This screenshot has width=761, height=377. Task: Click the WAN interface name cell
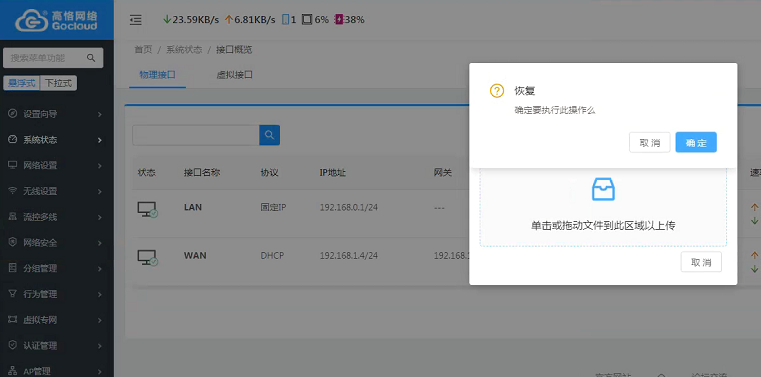tap(195, 255)
